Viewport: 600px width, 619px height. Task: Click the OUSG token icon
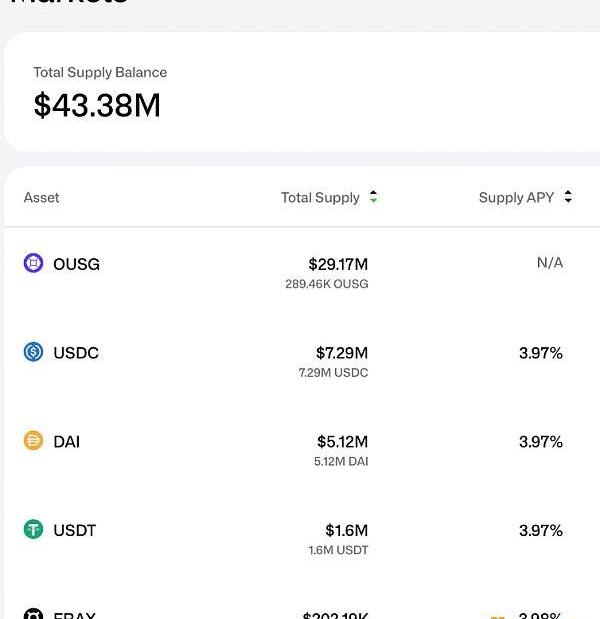point(33,263)
